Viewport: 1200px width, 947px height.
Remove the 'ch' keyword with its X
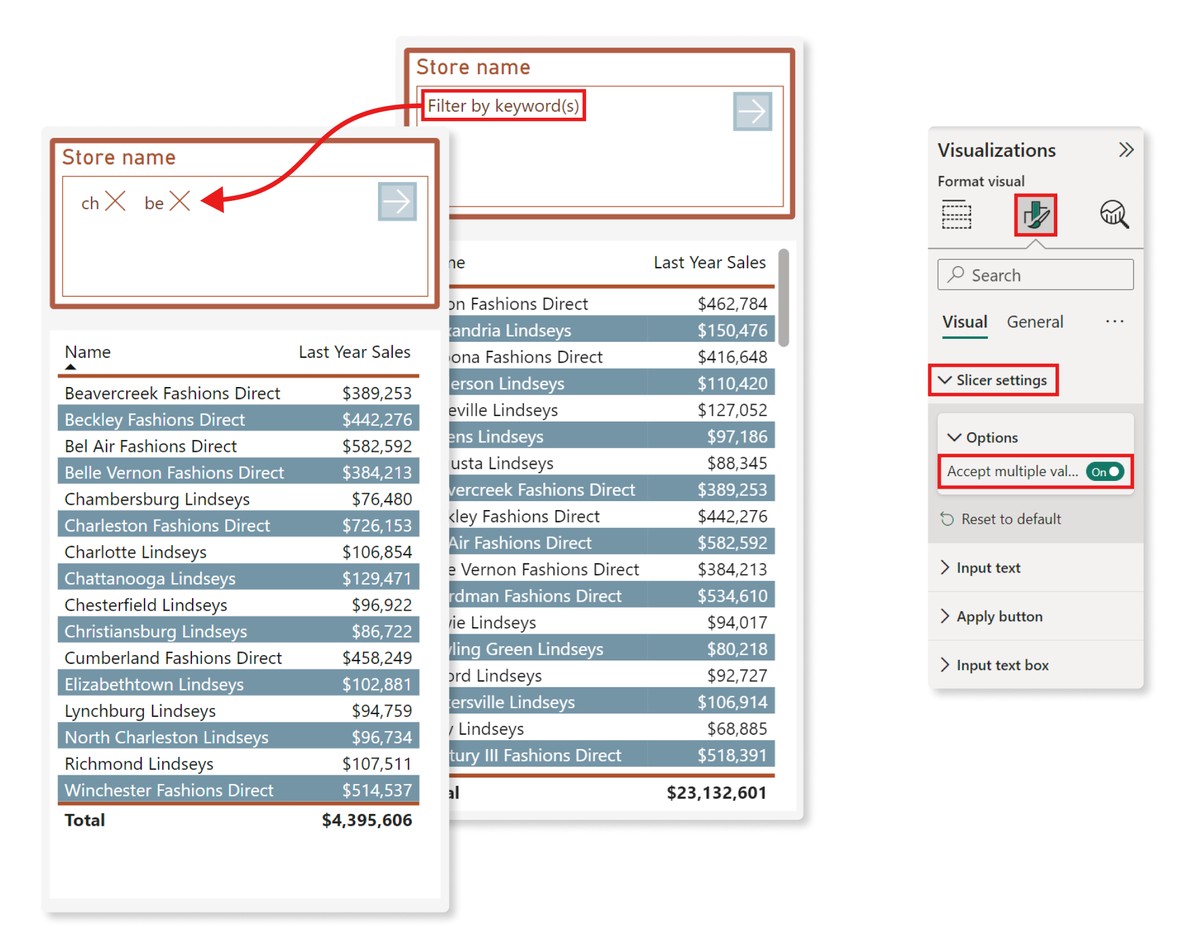pos(116,202)
